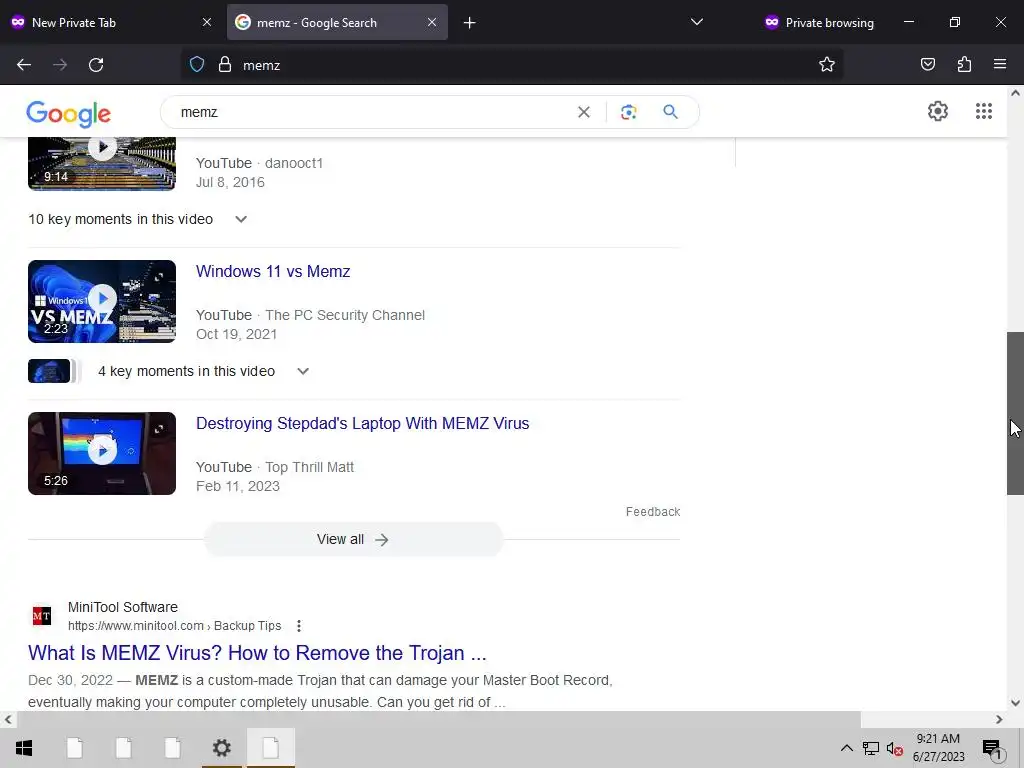This screenshot has width=1024, height=768.
Task: Click the vertical scrollbar thumb
Action: coord(1015,413)
